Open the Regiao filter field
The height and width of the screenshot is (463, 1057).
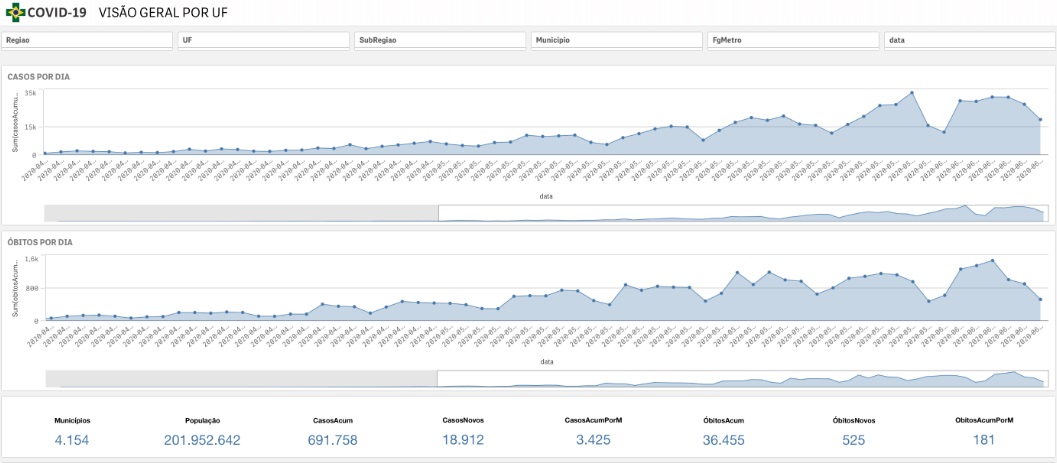[x=88, y=40]
